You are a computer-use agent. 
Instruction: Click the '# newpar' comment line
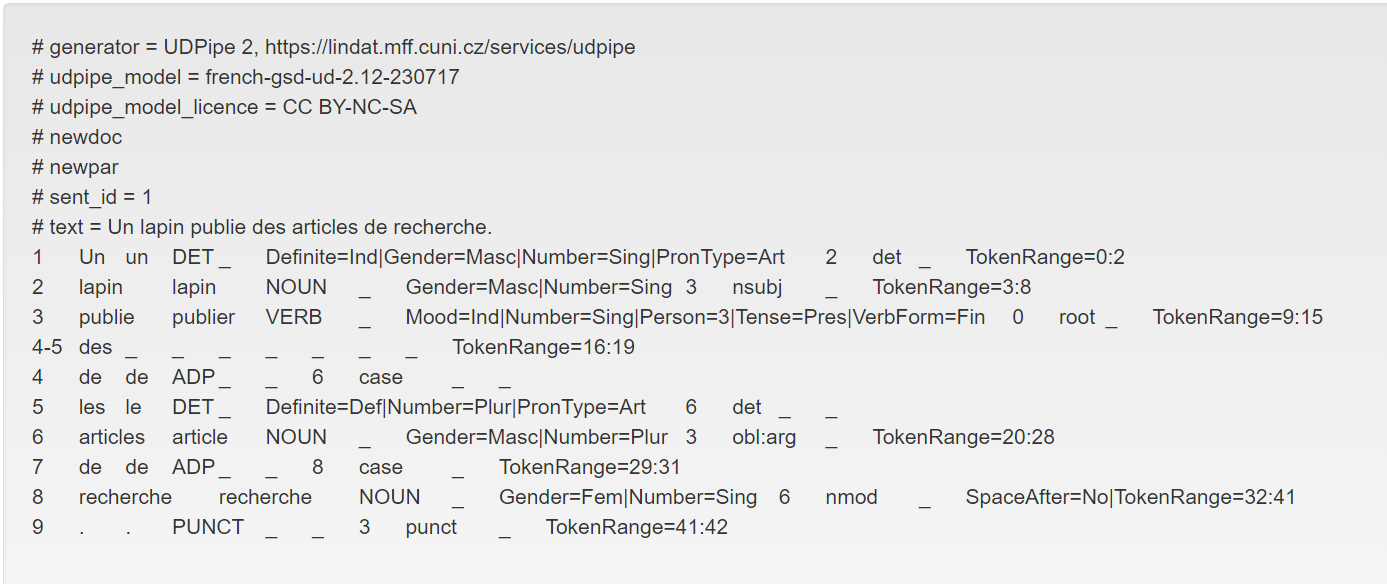tap(76, 167)
